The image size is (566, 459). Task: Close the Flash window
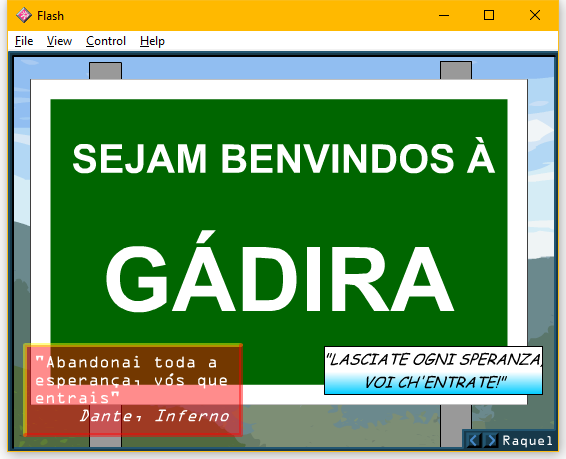tap(535, 16)
